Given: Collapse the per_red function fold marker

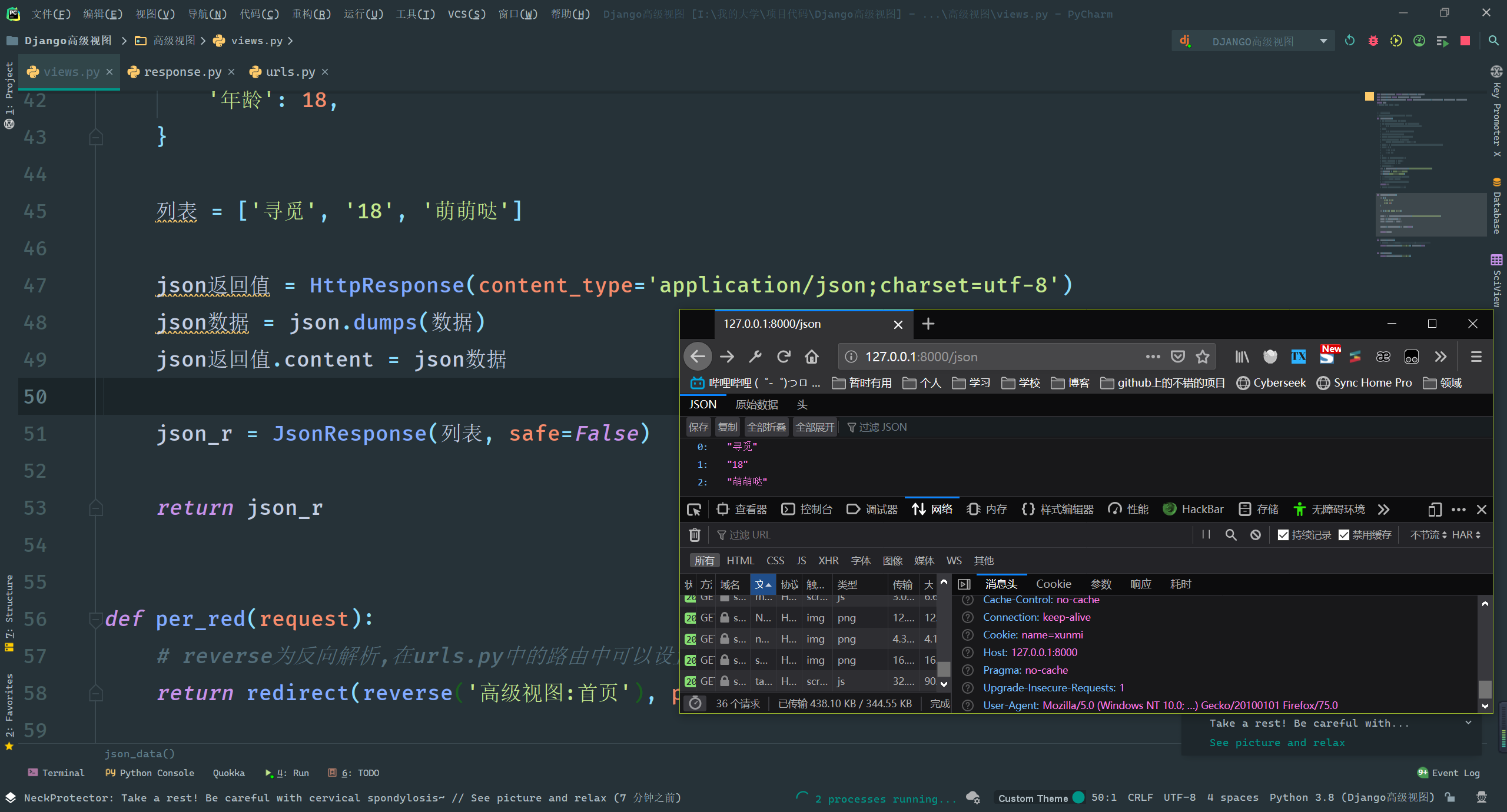Looking at the screenshot, I should tap(95, 618).
